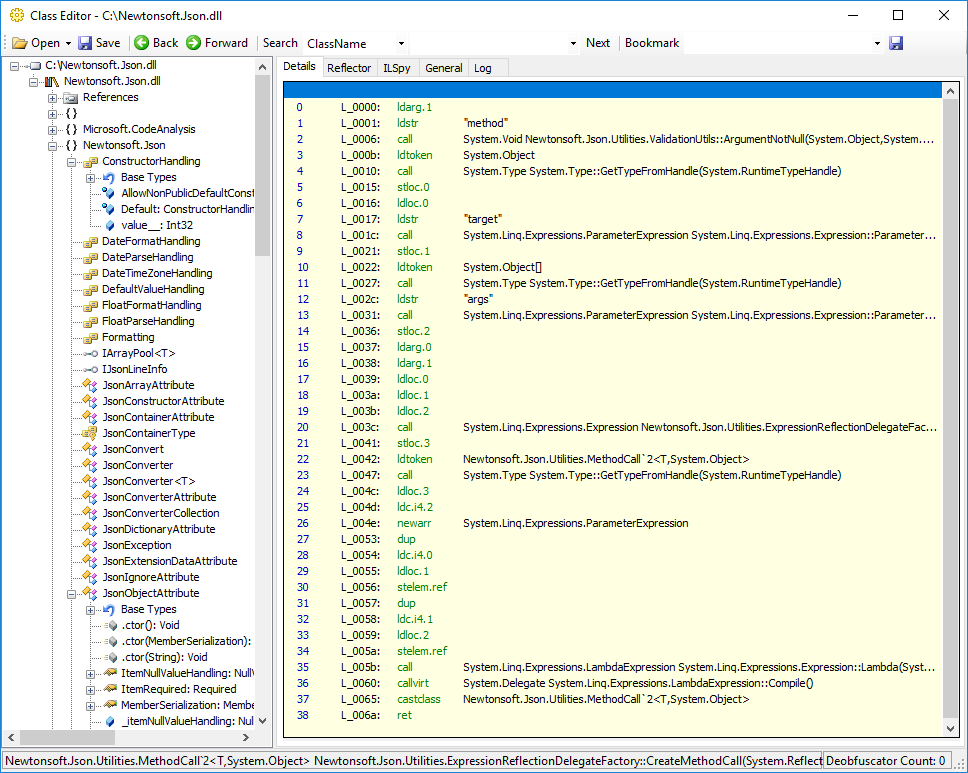Open the Bookmark combo dropdown arrow
This screenshot has height=773, width=968.
point(877,44)
